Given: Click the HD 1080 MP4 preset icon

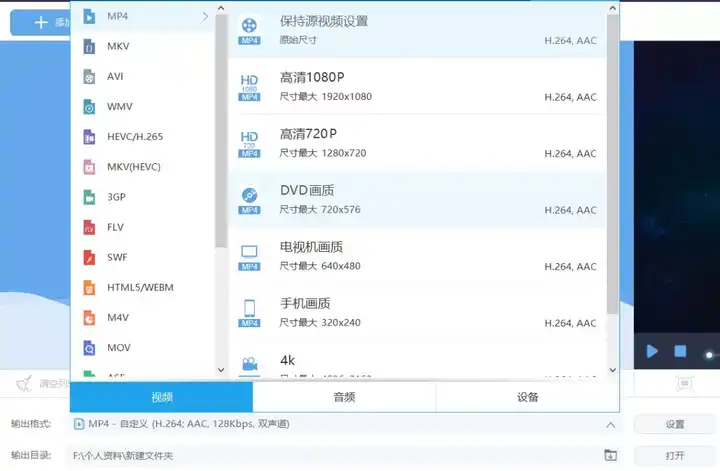Looking at the screenshot, I should coord(249,87).
